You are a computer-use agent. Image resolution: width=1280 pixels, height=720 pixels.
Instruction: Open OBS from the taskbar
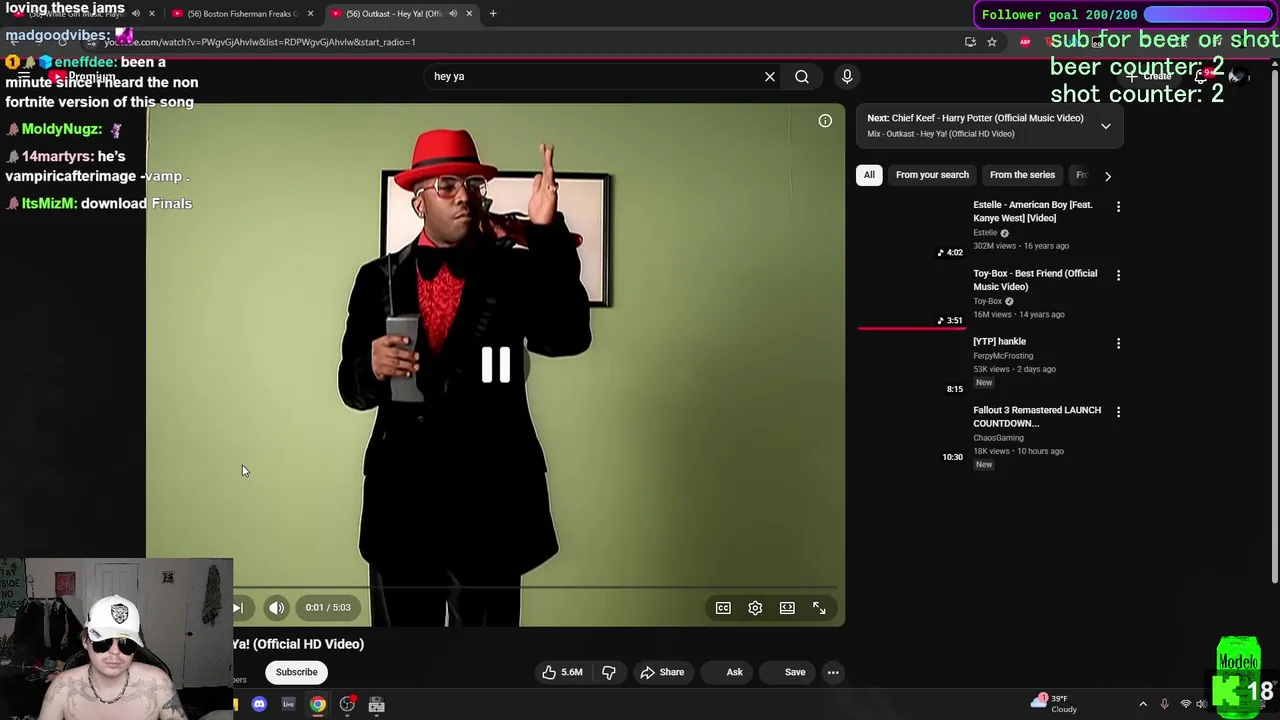point(347,705)
